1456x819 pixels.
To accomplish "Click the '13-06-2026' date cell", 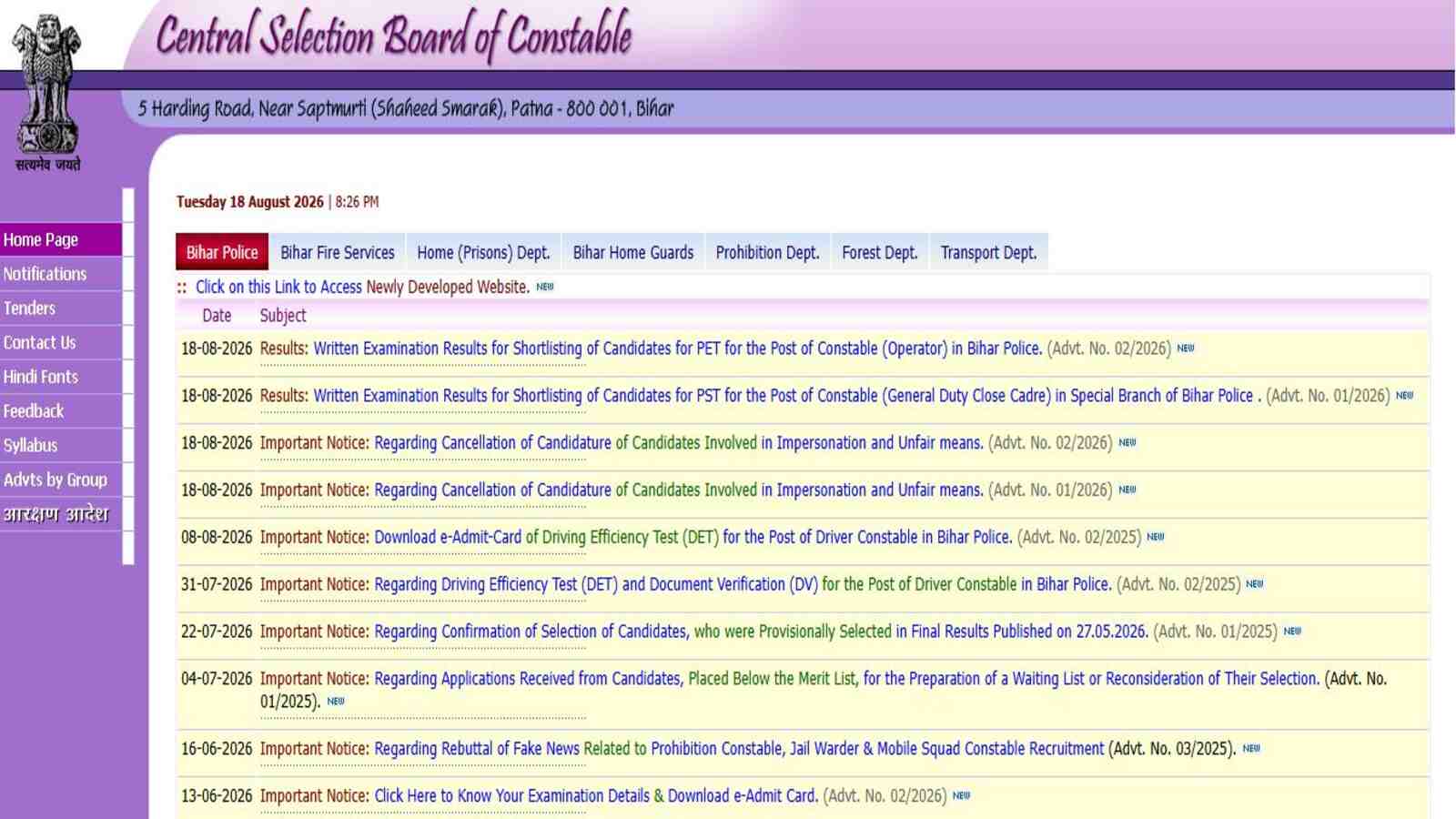I will click(x=217, y=796).
